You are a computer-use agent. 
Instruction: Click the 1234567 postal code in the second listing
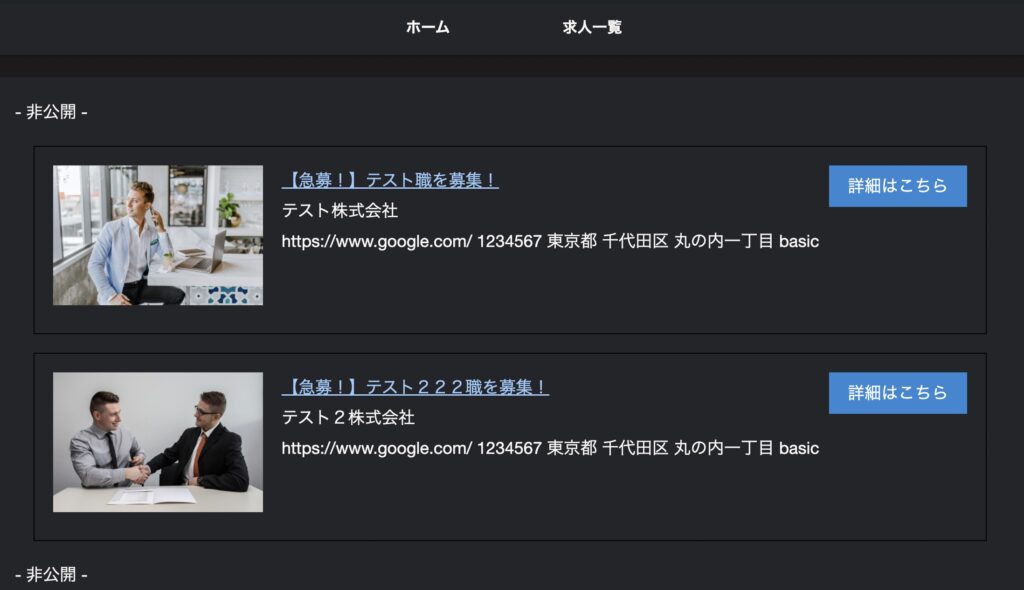pos(509,449)
